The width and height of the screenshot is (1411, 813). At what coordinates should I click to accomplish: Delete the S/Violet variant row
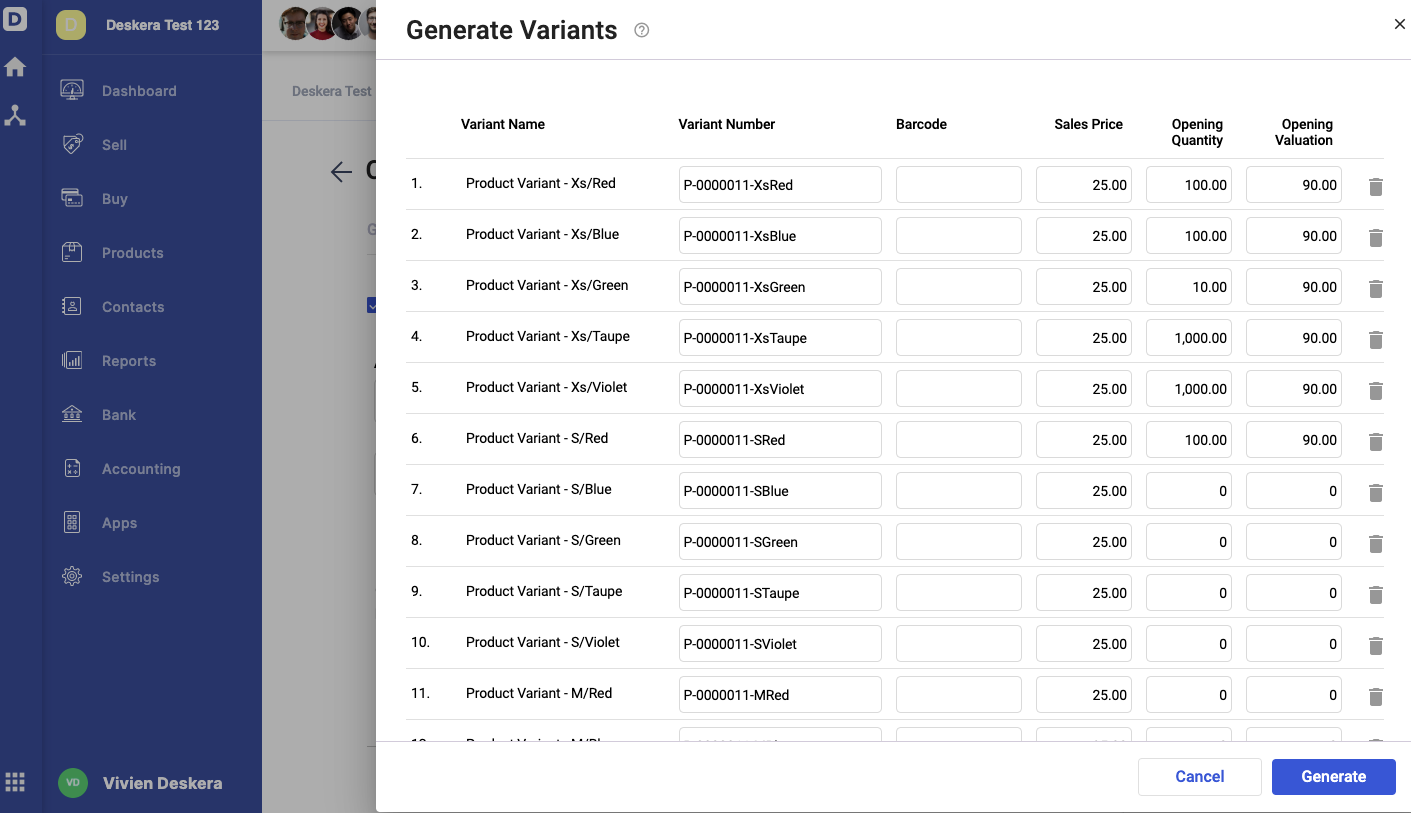pos(1376,646)
